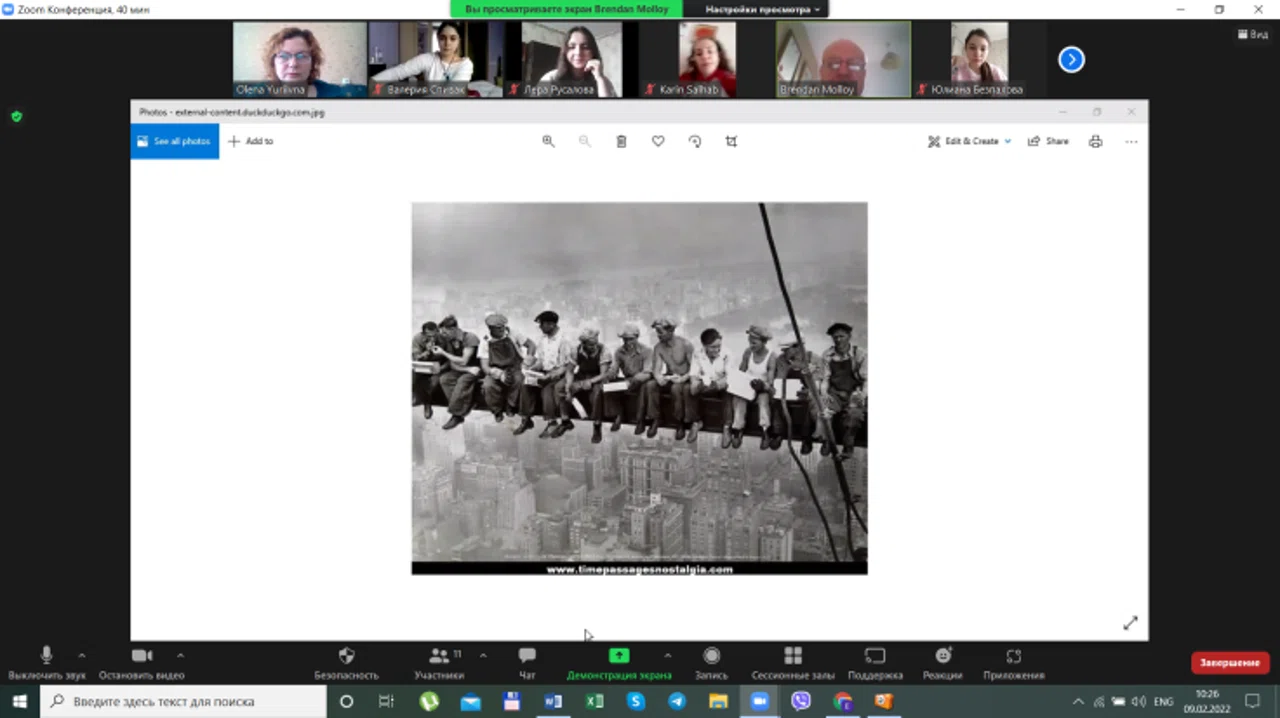Open the Security (Безопасность) shield menu
The width and height of the screenshot is (1280, 718).
(346, 662)
